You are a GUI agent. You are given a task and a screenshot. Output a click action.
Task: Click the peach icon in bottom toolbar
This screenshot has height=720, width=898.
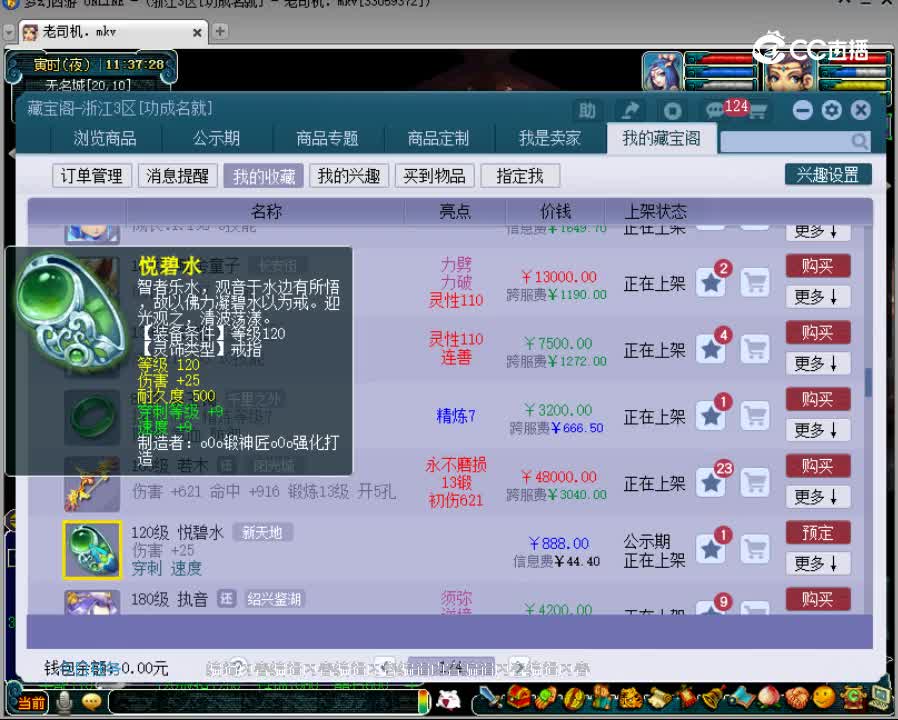[769, 697]
